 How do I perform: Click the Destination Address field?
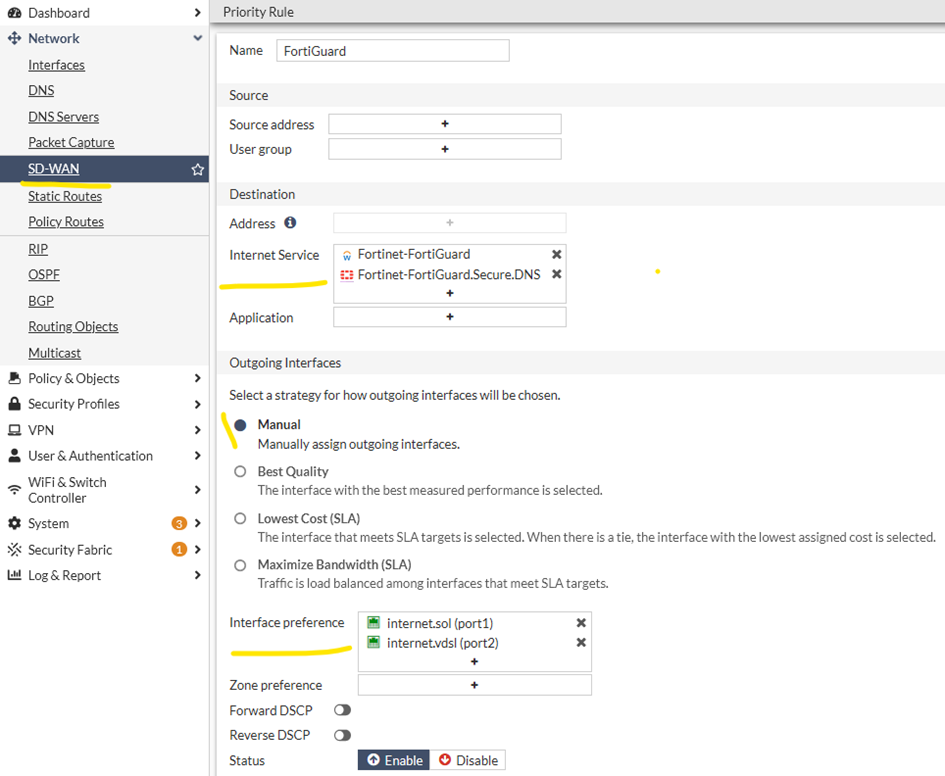click(x=450, y=223)
